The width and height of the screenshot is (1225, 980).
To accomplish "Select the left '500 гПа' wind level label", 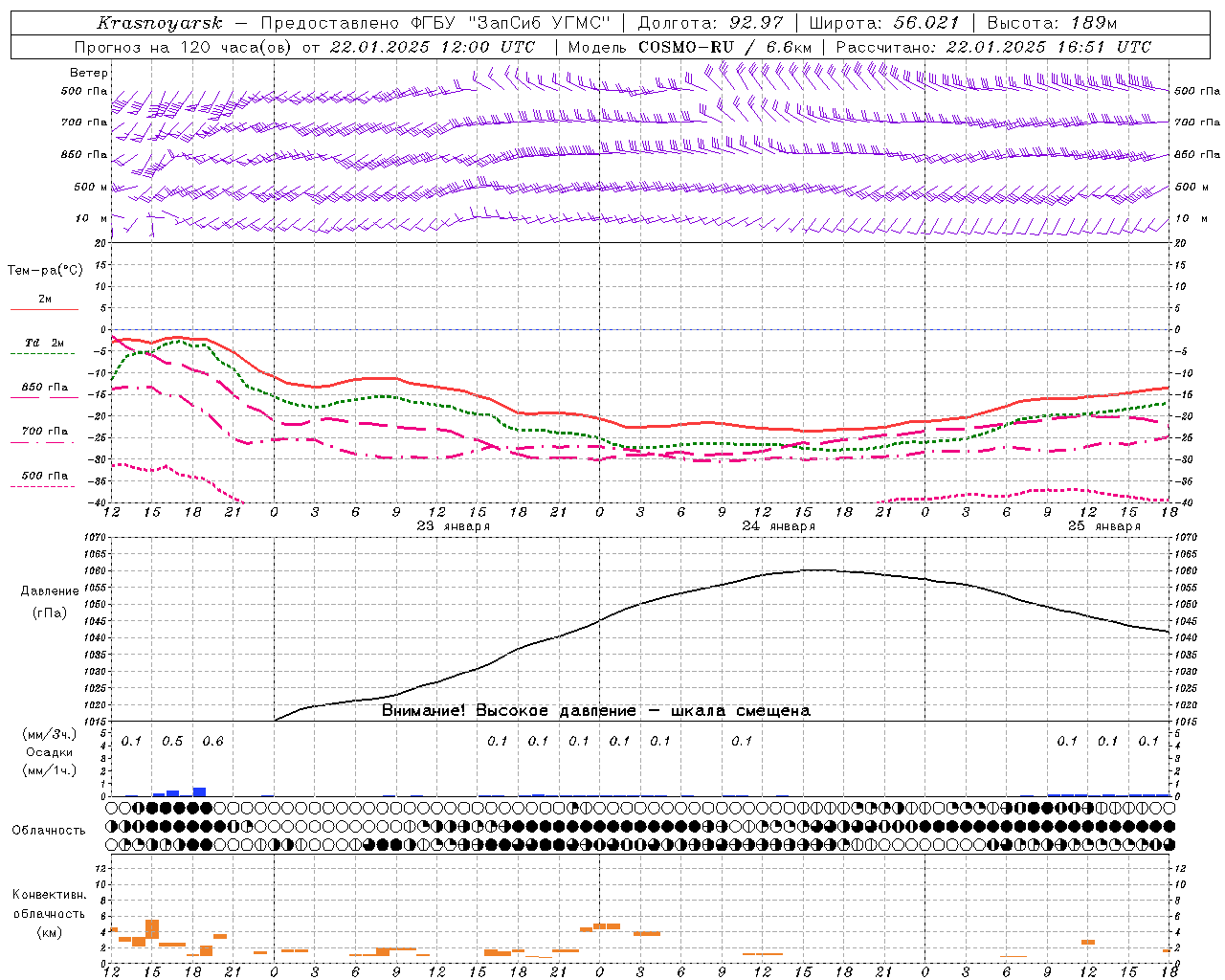I will 84,92.
